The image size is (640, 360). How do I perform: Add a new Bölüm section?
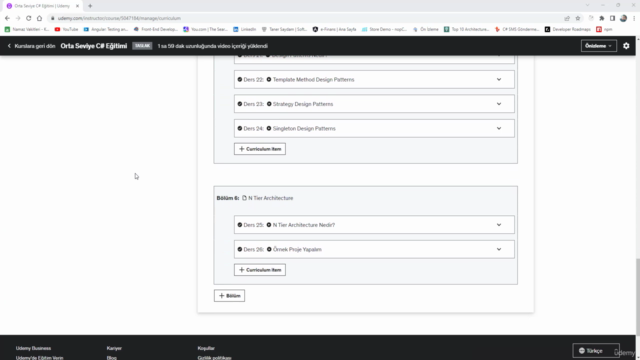(229, 296)
